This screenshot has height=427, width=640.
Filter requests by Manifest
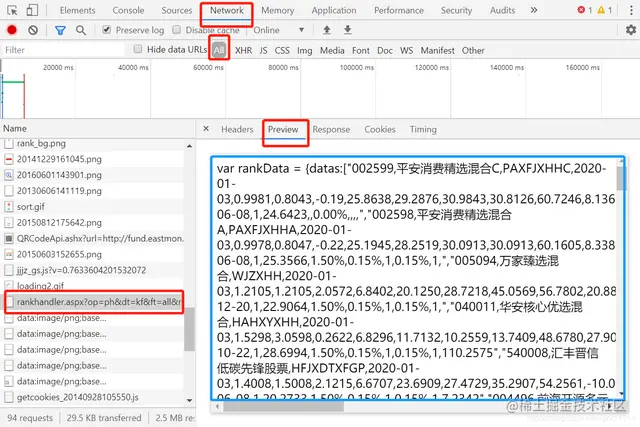pos(438,50)
